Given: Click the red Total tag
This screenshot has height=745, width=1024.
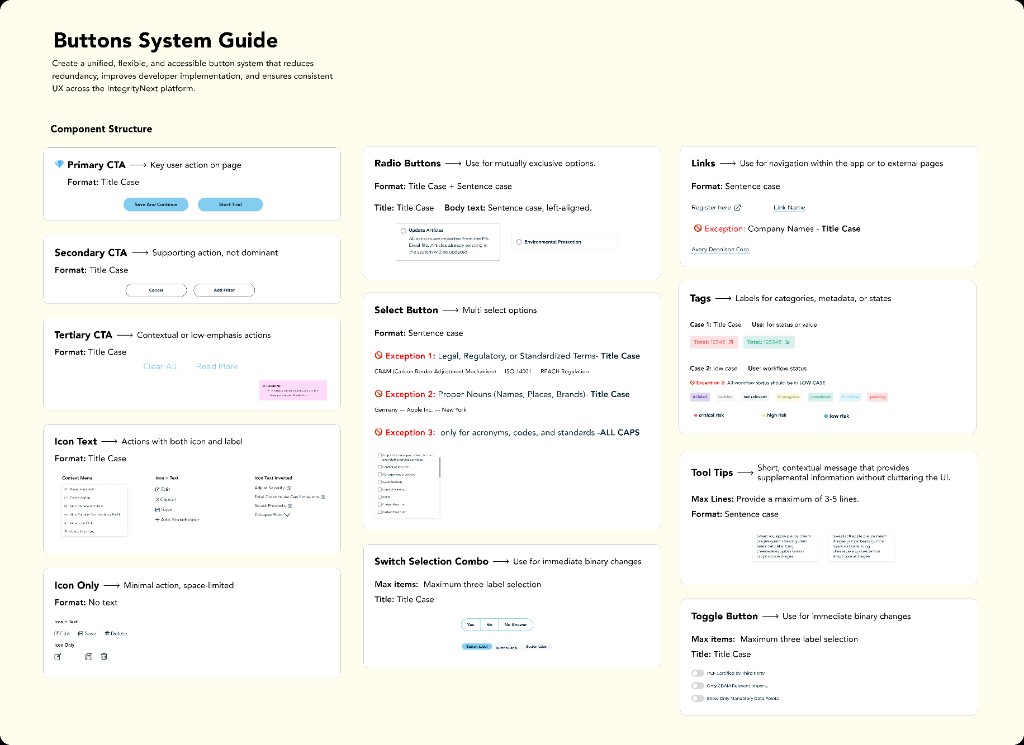Looking at the screenshot, I should [x=713, y=342].
